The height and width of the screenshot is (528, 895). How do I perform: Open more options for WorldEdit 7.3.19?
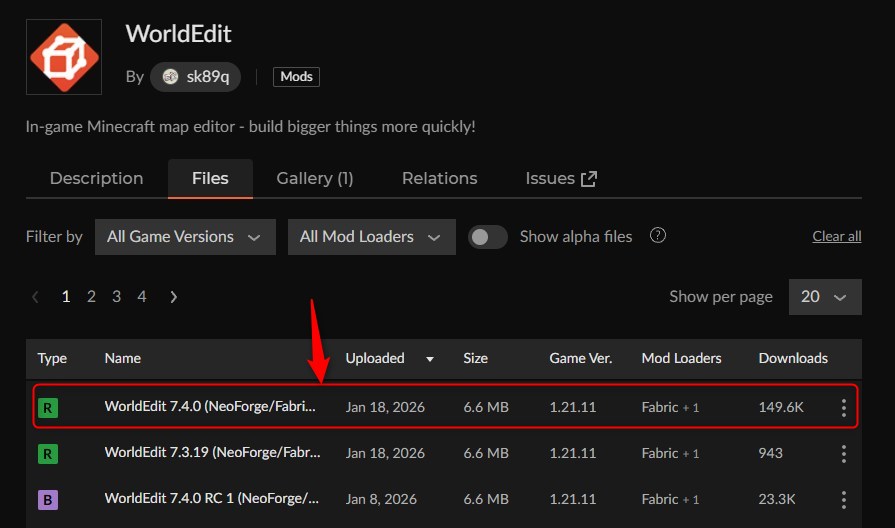coord(843,454)
